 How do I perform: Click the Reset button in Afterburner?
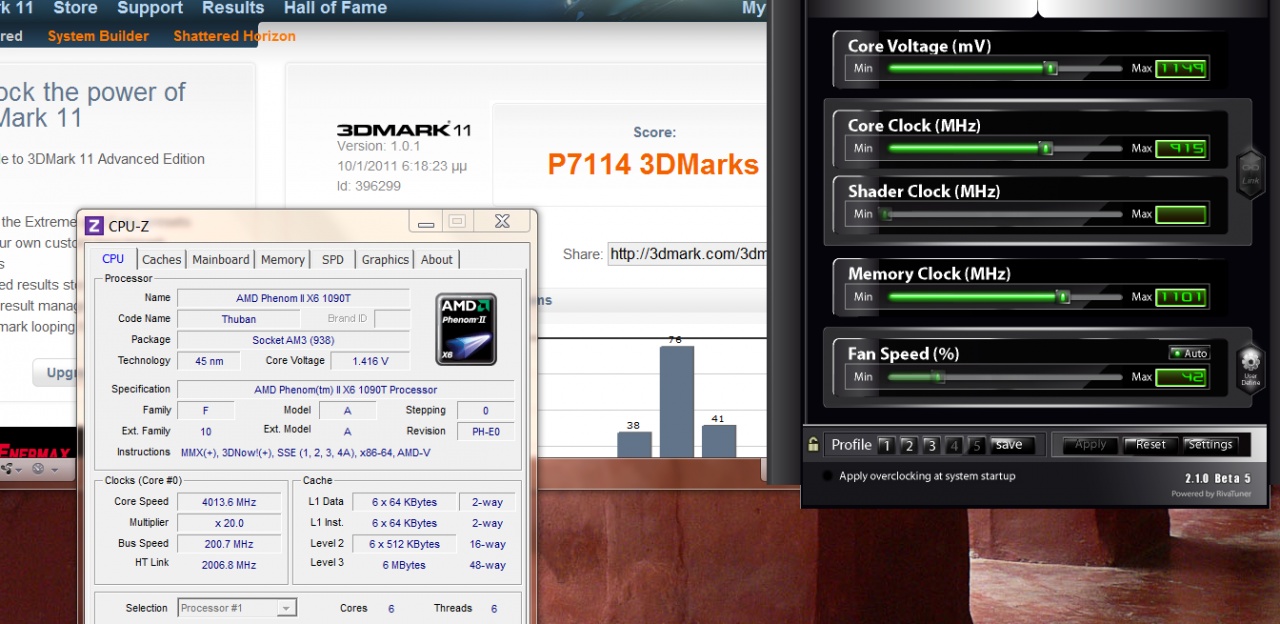click(x=1151, y=445)
